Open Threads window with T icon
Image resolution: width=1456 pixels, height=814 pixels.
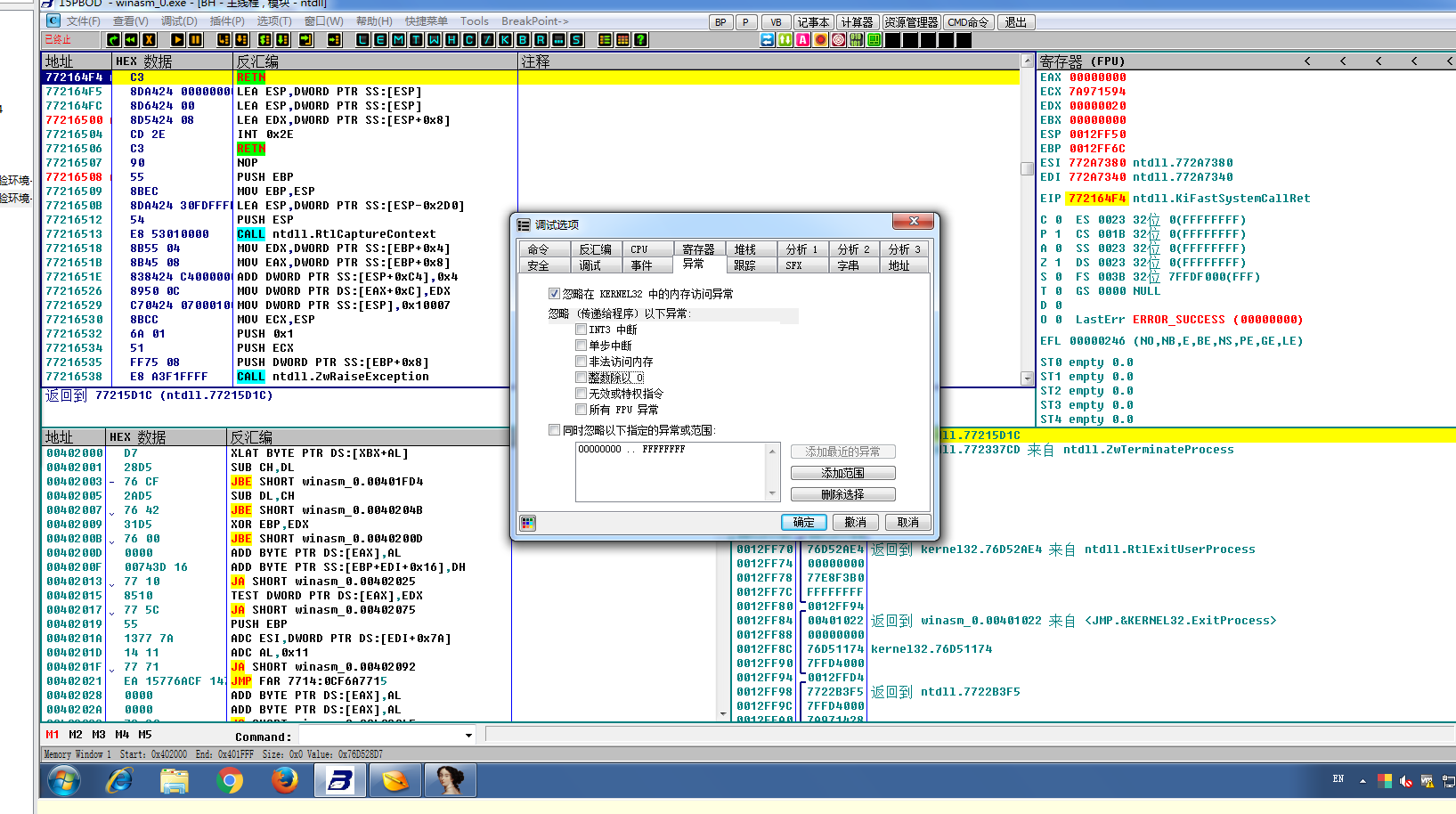[416, 40]
